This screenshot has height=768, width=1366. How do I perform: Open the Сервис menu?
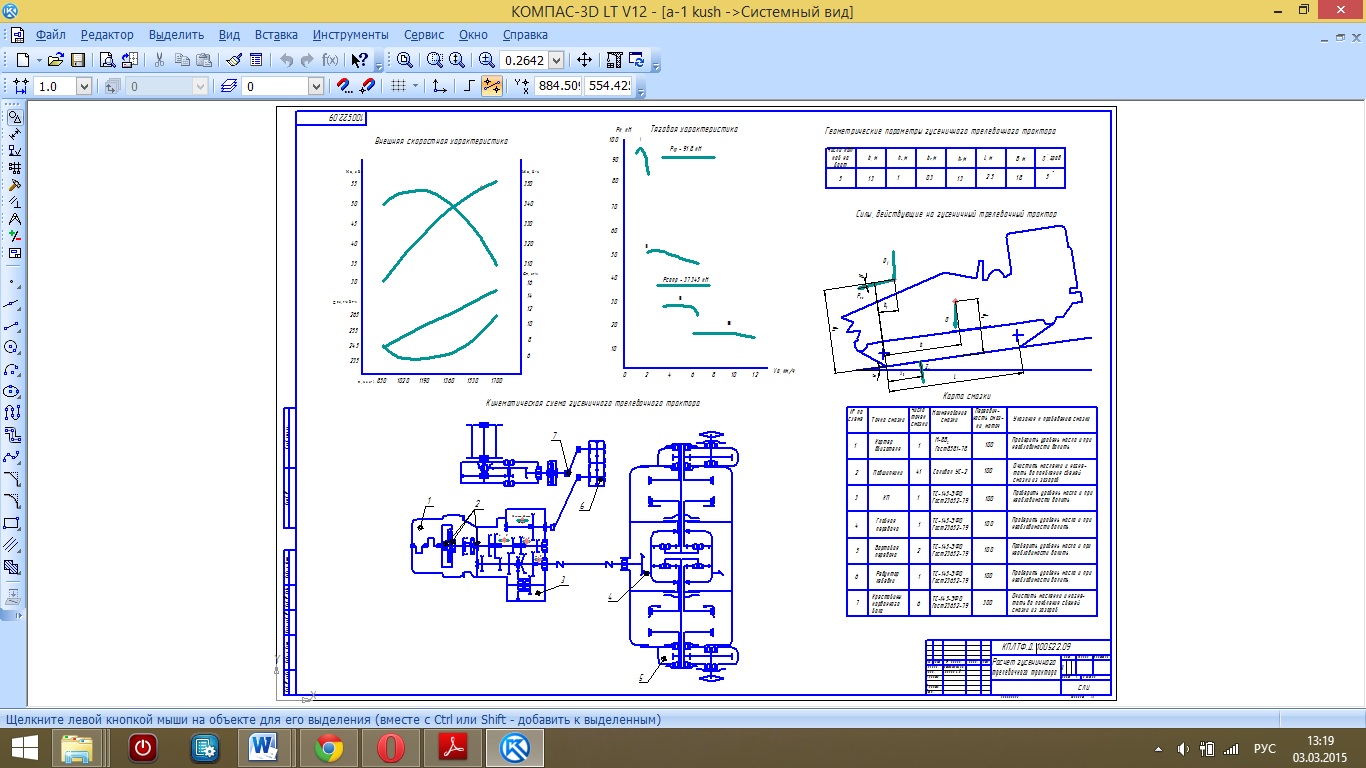click(424, 34)
